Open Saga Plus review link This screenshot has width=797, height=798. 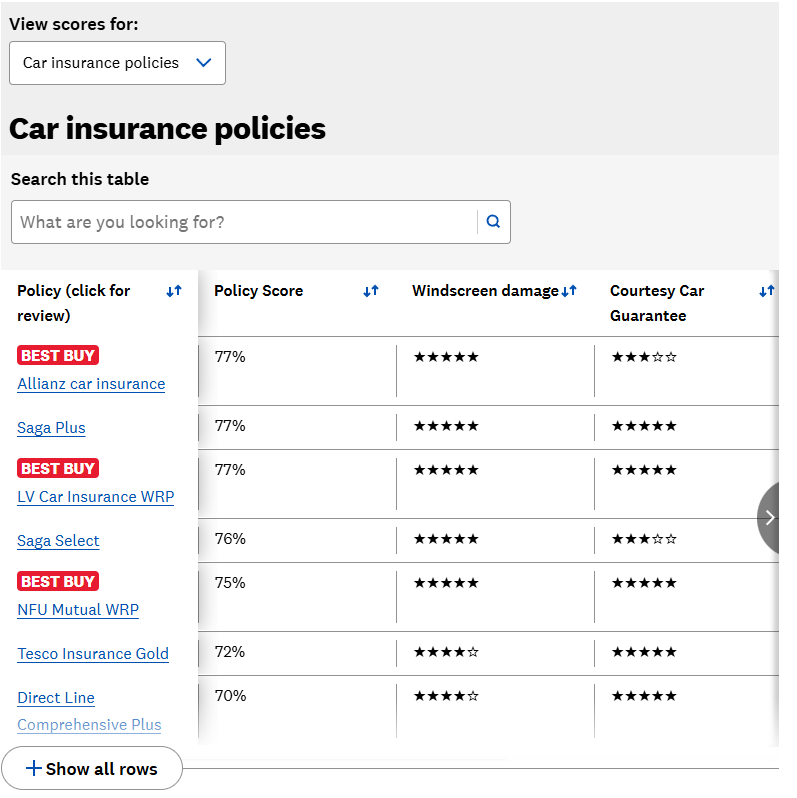pyautogui.click(x=51, y=428)
